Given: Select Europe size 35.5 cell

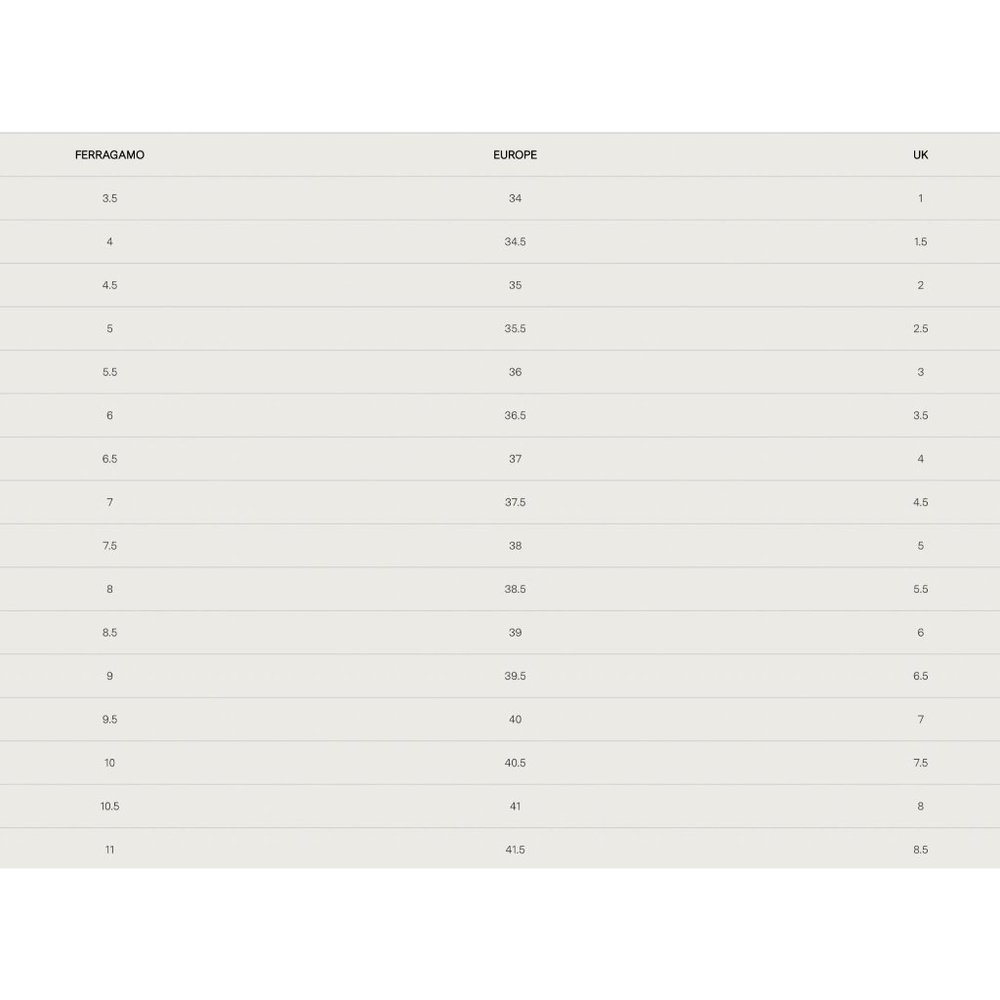Looking at the screenshot, I should [515, 329].
